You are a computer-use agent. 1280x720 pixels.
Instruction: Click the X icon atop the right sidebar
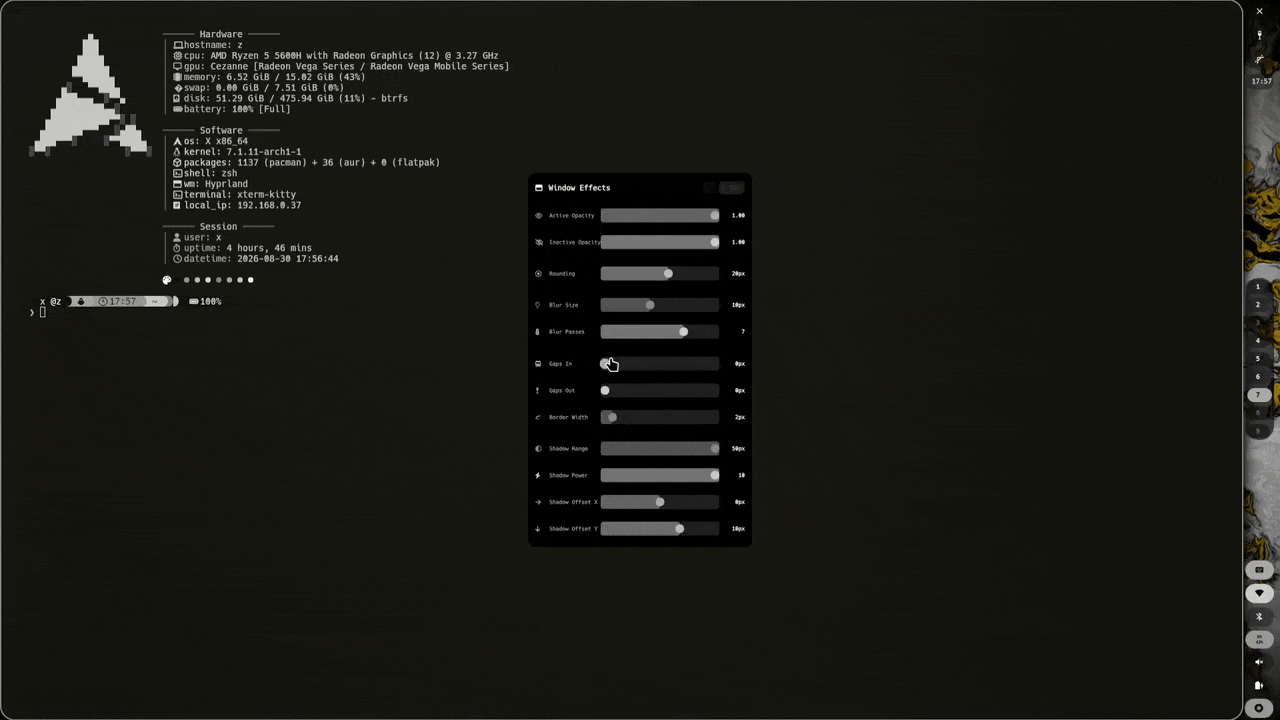coord(1259,11)
